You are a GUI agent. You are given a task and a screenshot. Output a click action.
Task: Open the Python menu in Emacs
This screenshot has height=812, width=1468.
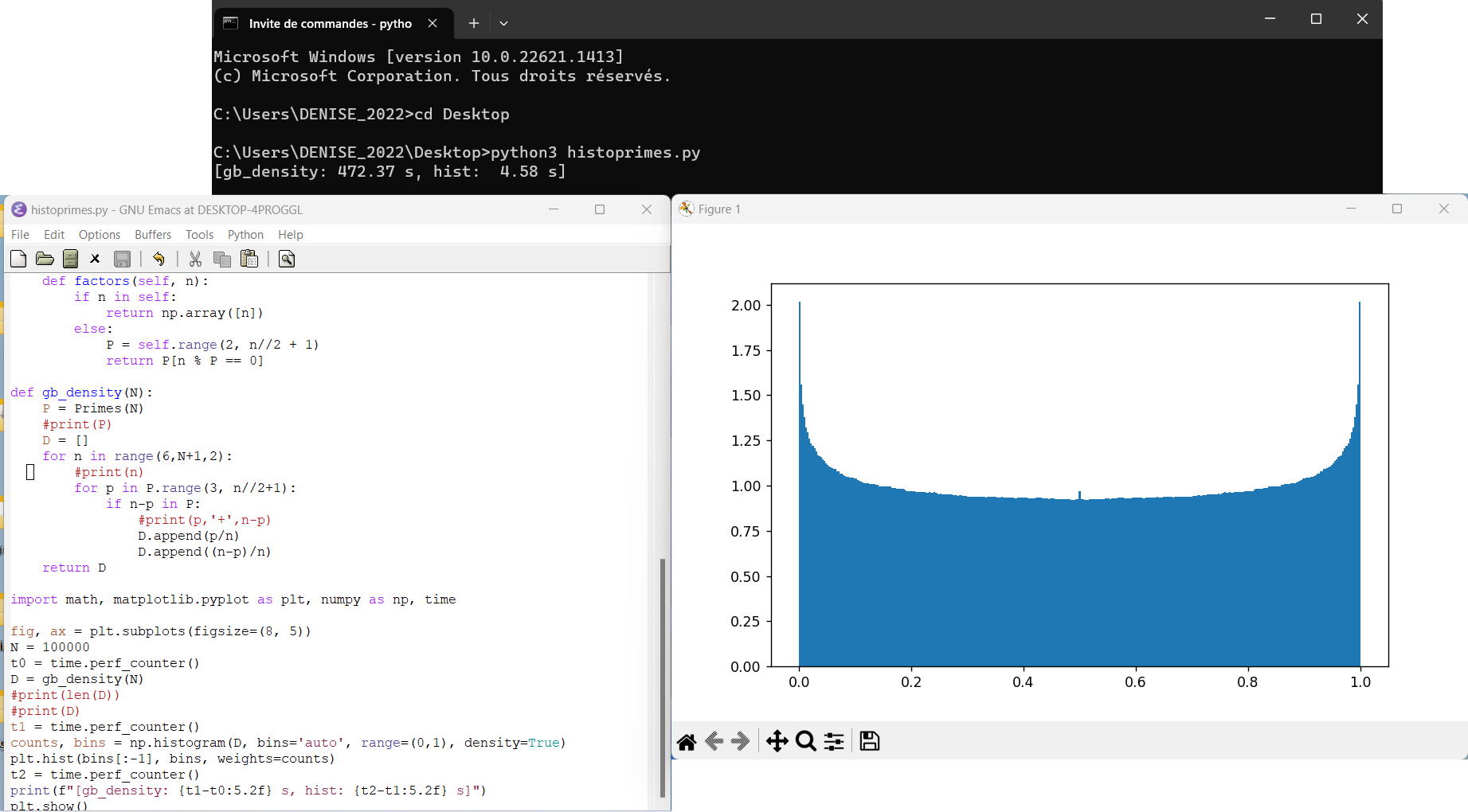[245, 235]
